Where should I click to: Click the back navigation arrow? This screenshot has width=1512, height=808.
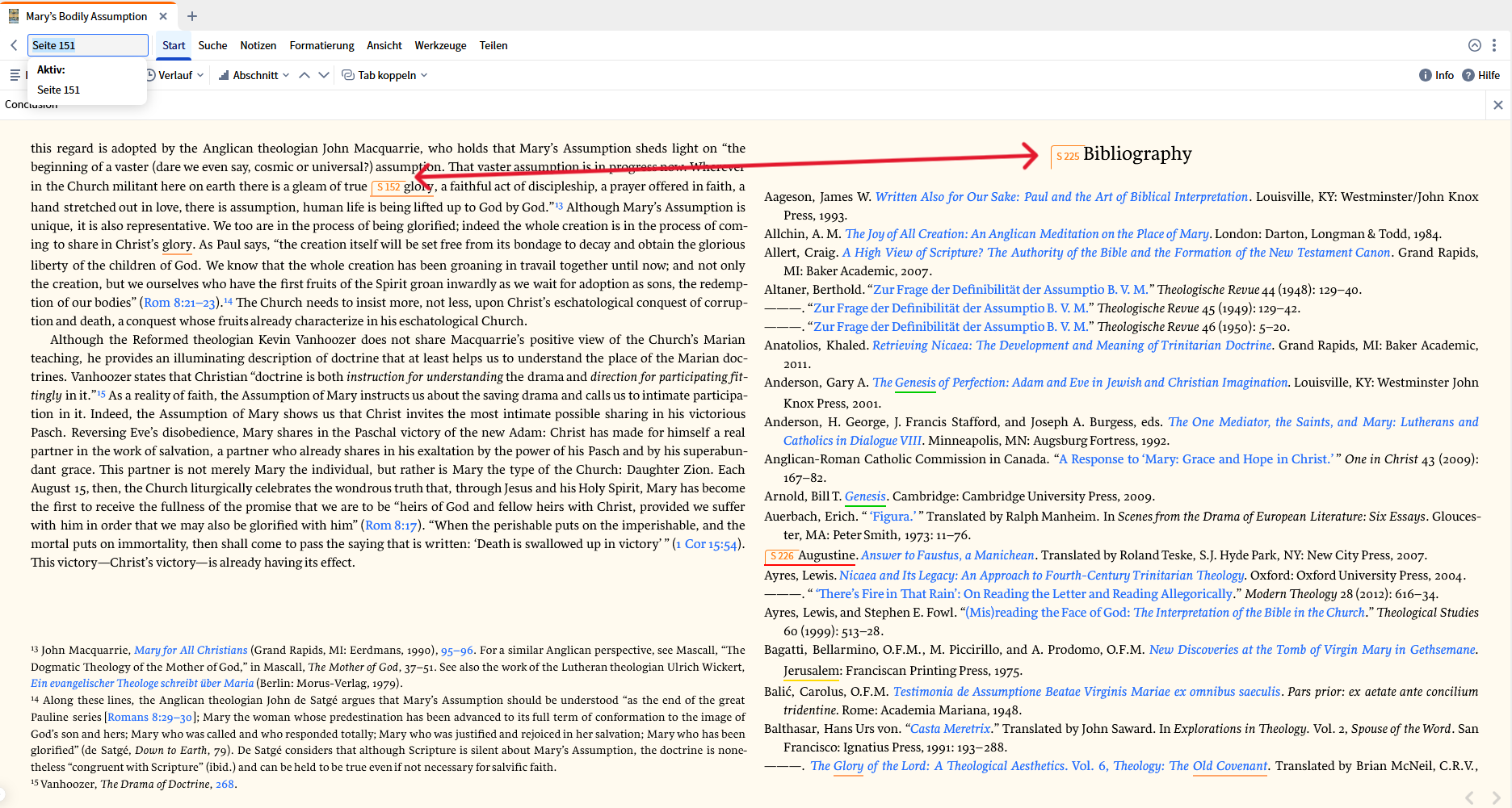click(x=13, y=45)
